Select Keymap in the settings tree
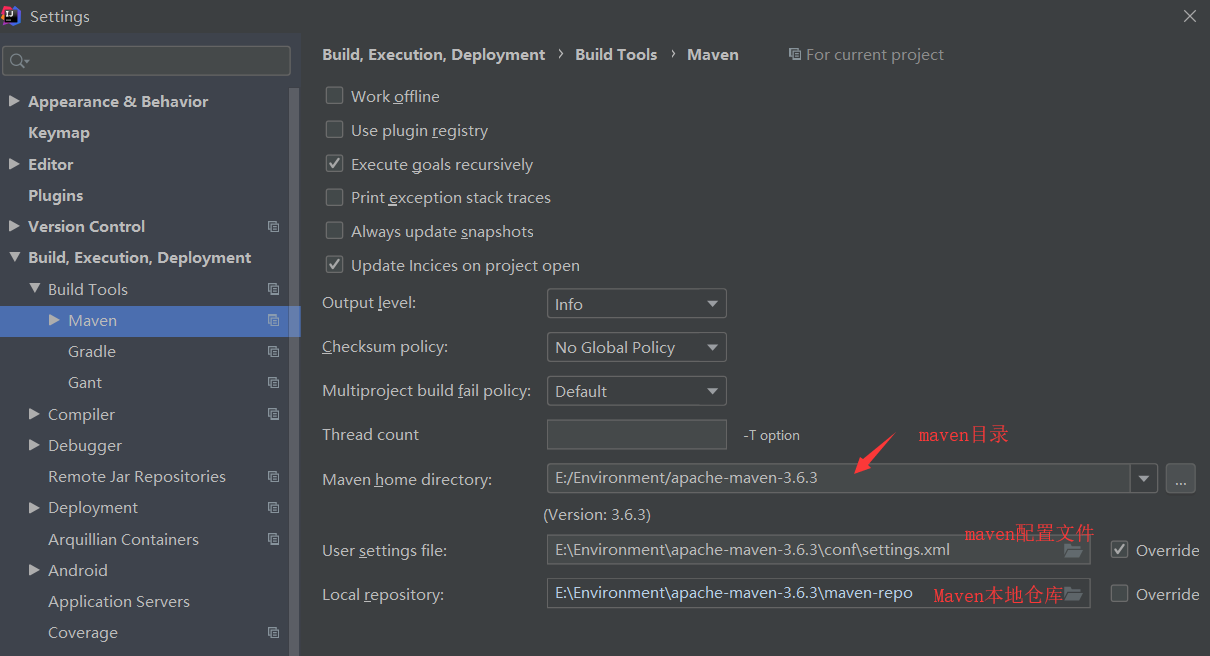The width and height of the screenshot is (1210, 656). pos(59,133)
